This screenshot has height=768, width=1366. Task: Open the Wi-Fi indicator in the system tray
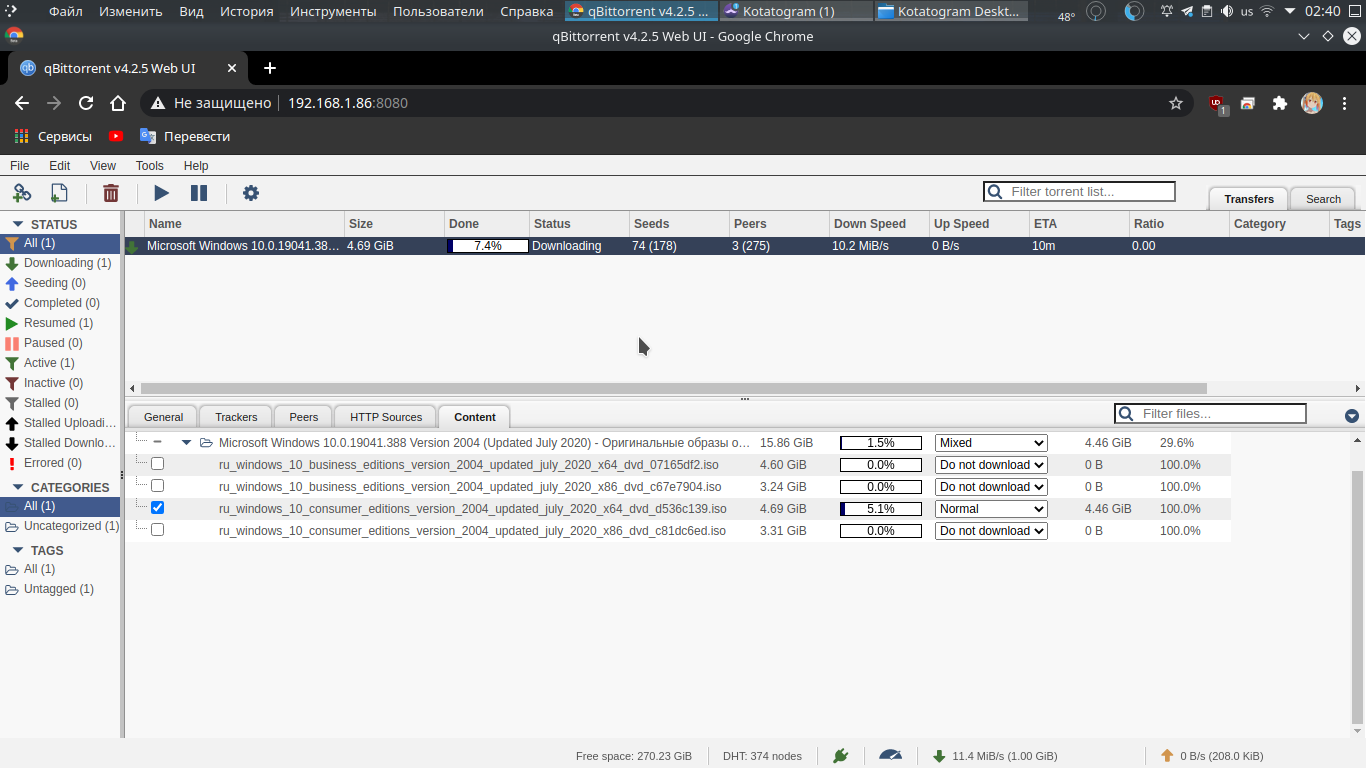pyautogui.click(x=1267, y=12)
